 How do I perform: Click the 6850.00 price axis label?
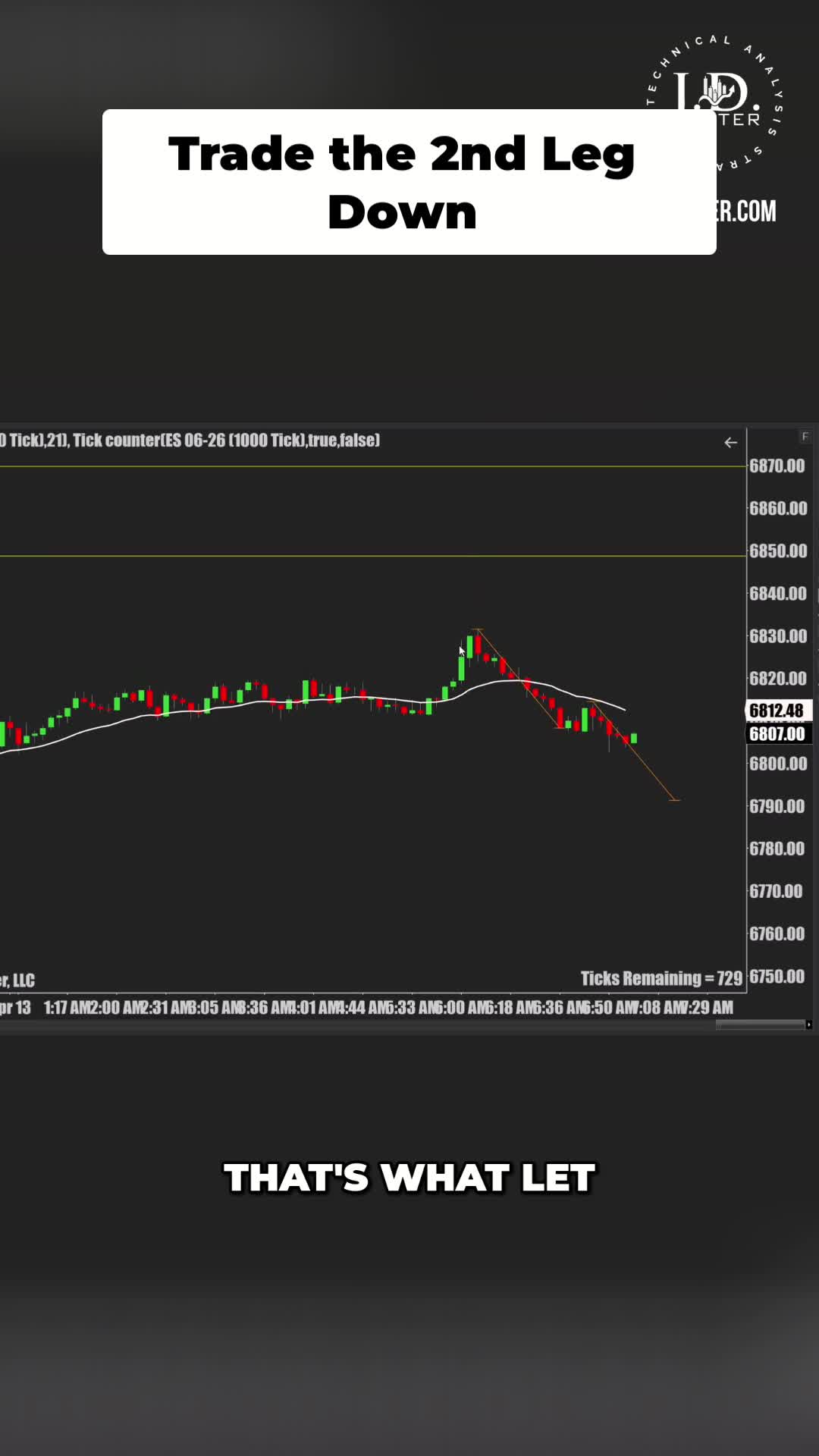click(778, 551)
